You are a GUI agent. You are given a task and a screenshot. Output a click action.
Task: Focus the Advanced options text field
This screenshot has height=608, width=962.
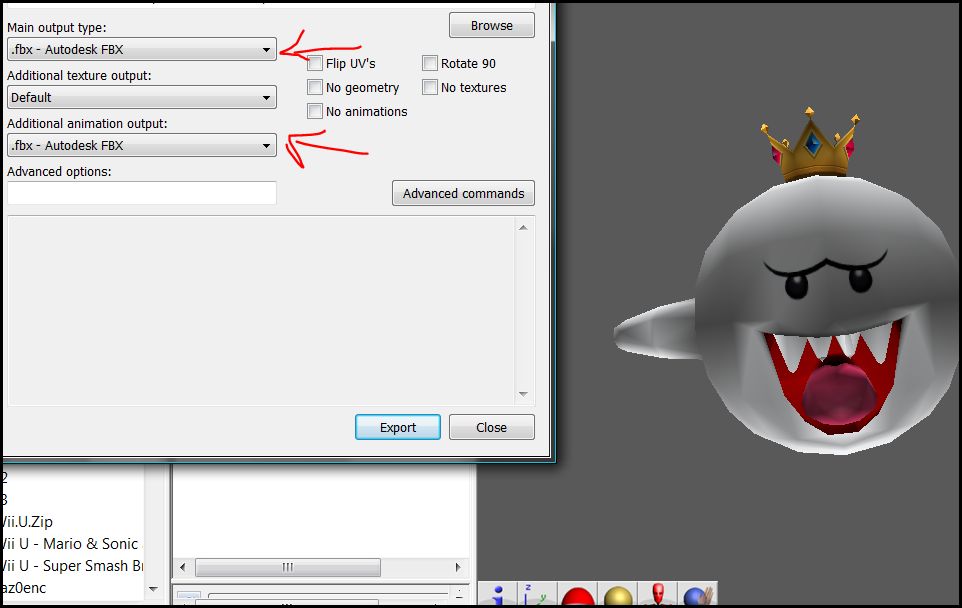coord(142,193)
